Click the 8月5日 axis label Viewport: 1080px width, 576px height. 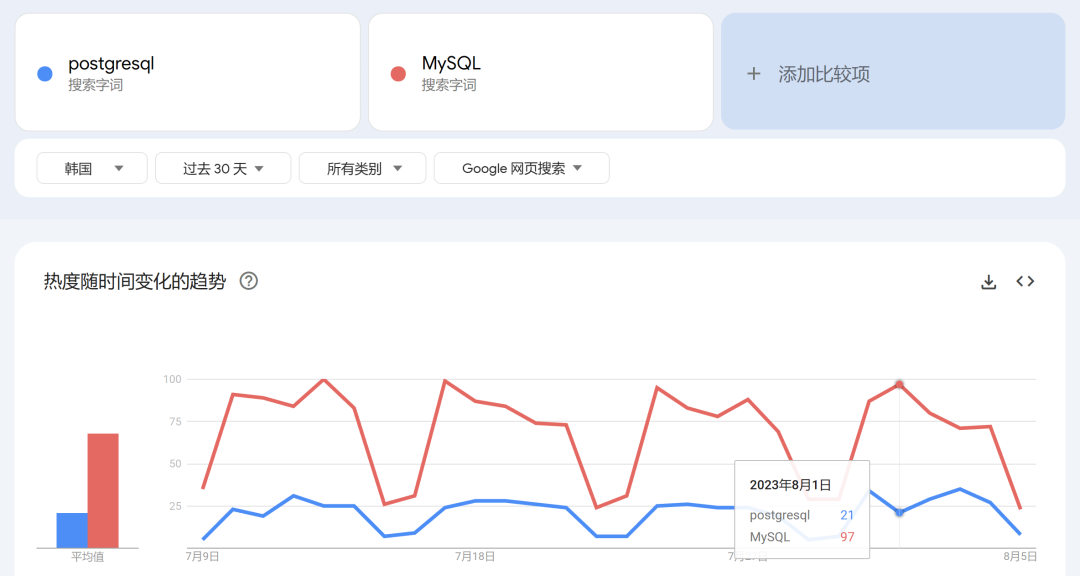pos(1019,557)
